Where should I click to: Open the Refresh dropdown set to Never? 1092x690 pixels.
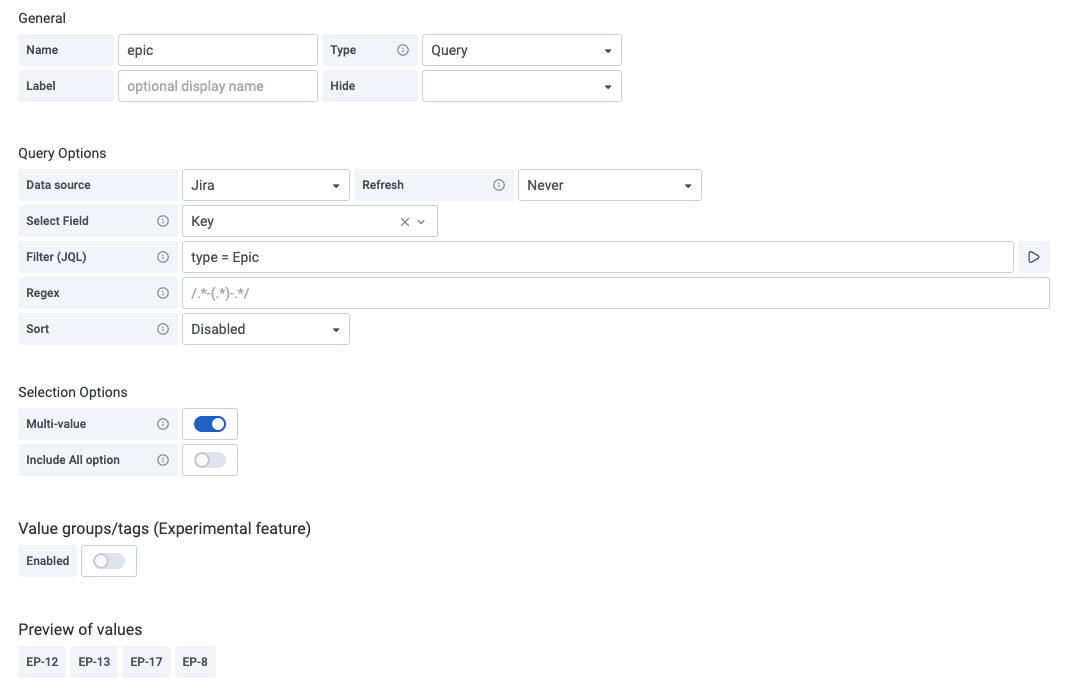(610, 184)
